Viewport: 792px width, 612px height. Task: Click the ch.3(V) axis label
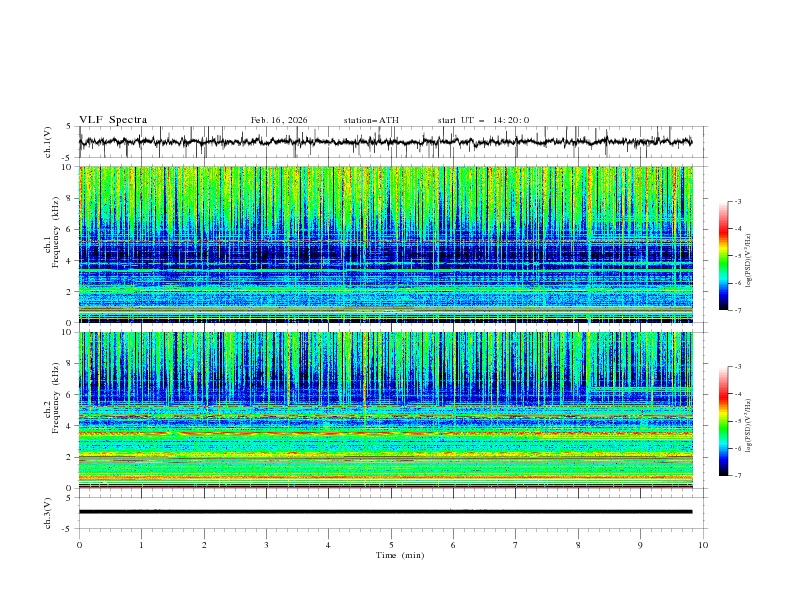pyautogui.click(x=49, y=511)
